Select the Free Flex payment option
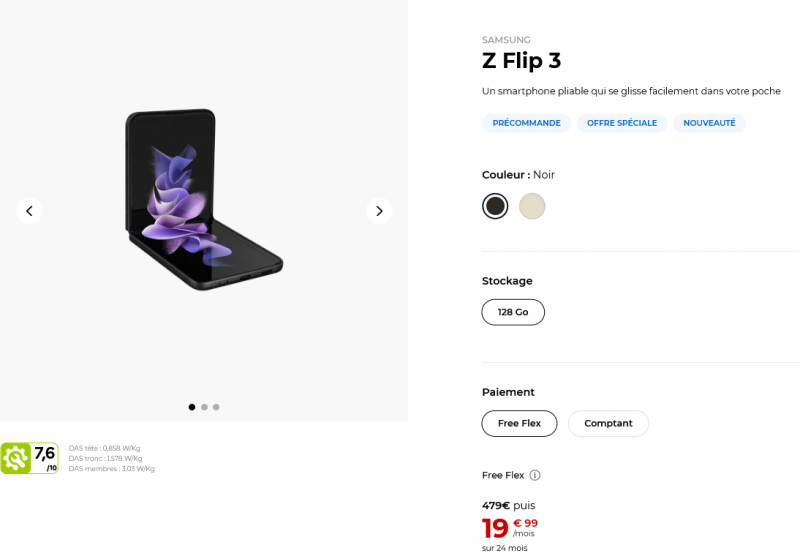This screenshot has width=800, height=556. pos(519,423)
